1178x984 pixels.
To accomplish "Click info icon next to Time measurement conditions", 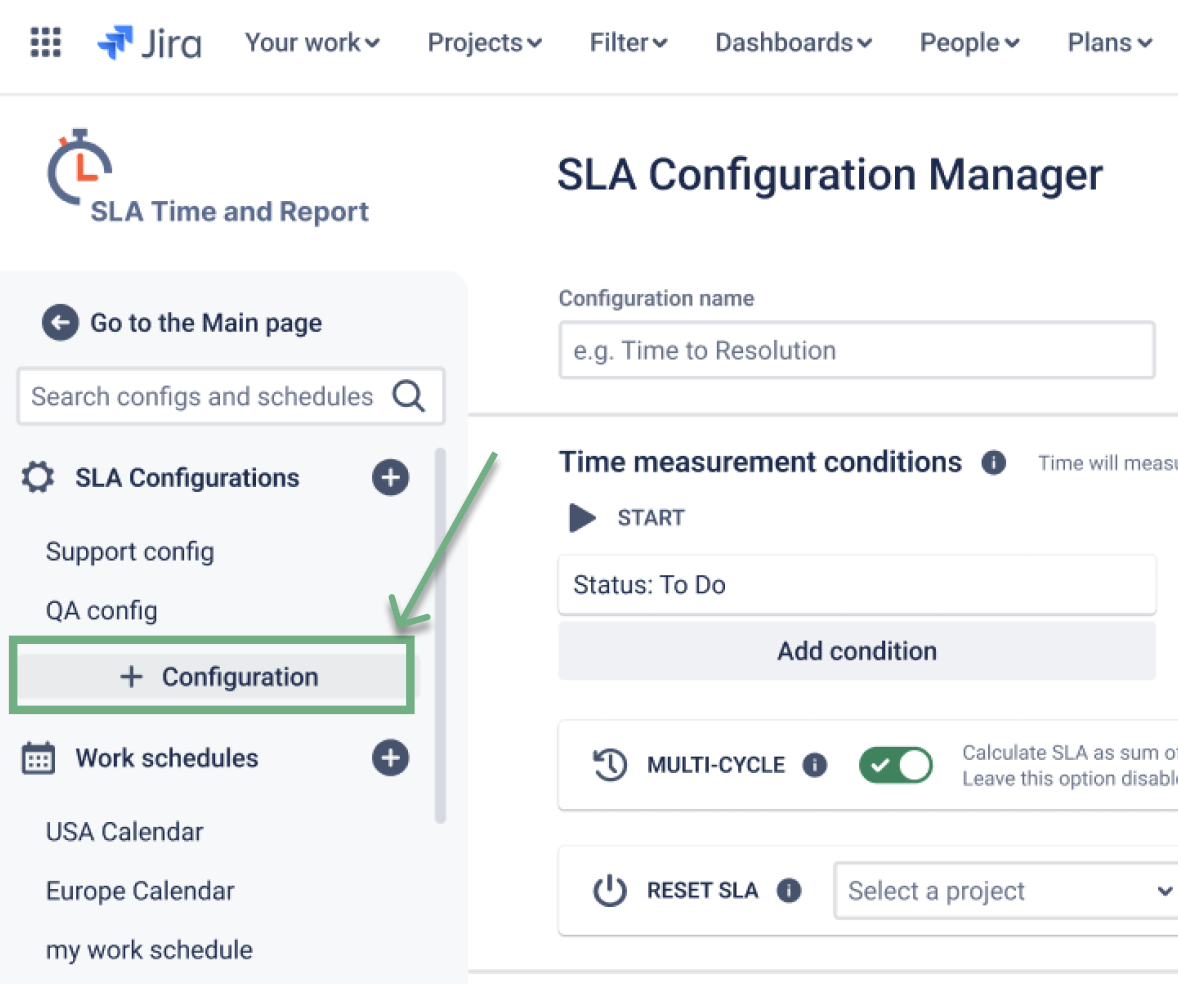I will coord(993,463).
